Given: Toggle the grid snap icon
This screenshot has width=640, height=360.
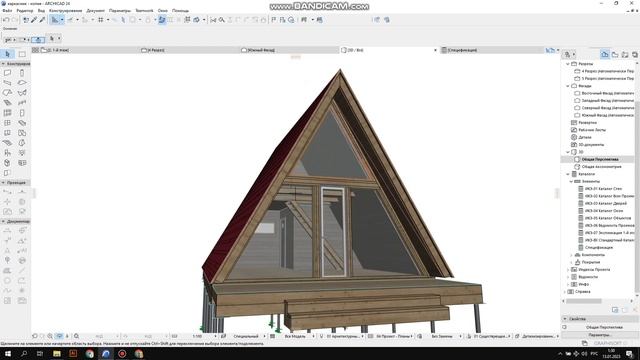Looking at the screenshot, I should pyautogui.click(x=100, y=20).
